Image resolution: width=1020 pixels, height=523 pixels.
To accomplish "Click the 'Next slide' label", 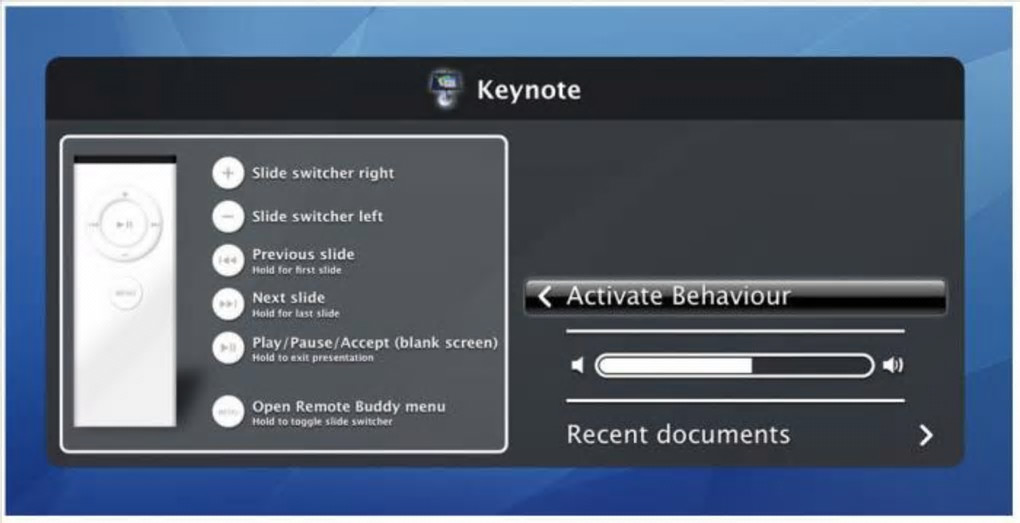I will click(x=288, y=297).
